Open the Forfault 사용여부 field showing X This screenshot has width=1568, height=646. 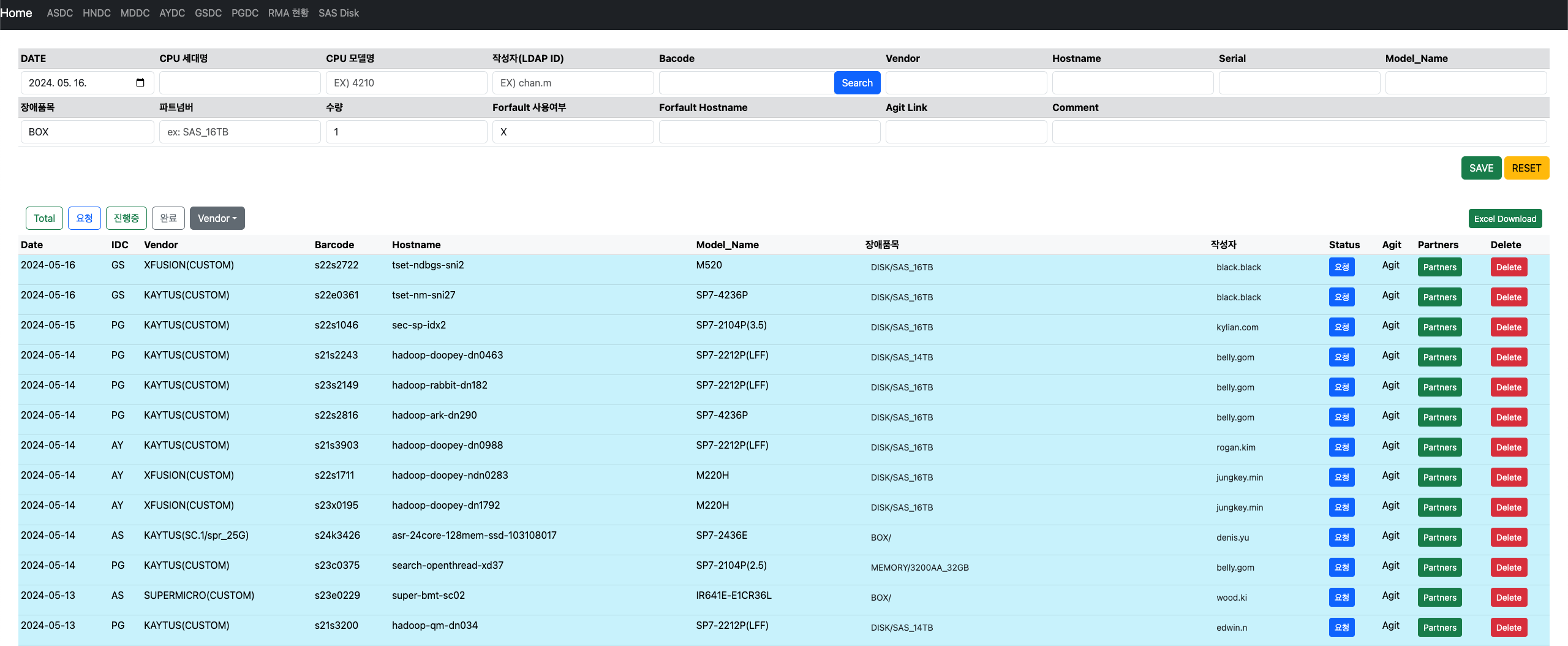pyautogui.click(x=573, y=132)
